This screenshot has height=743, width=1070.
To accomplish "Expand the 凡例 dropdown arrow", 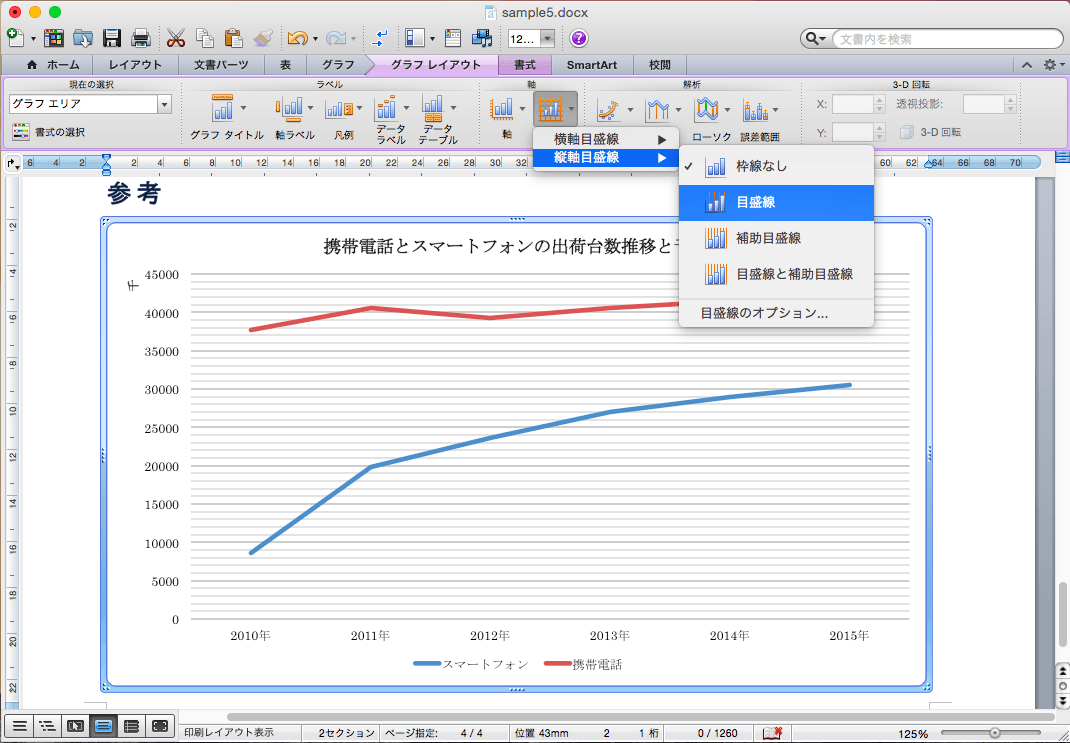I will coord(360,108).
